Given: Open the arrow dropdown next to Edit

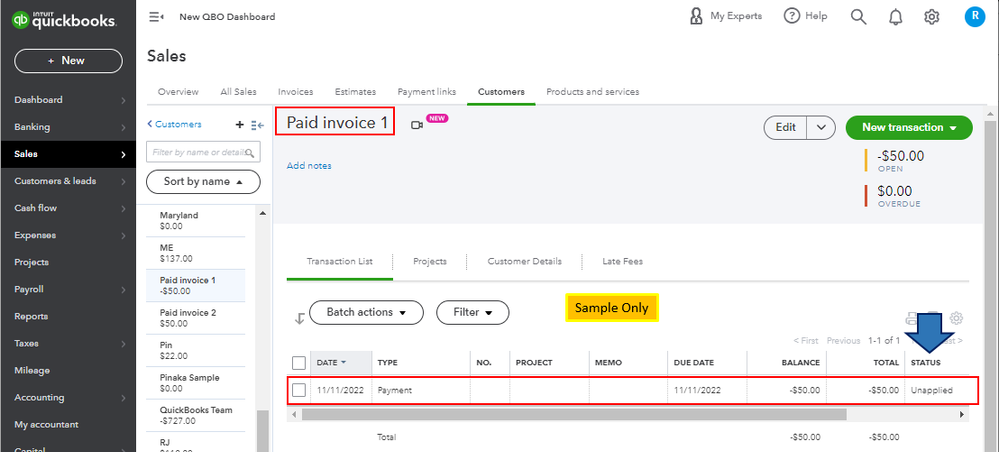Looking at the screenshot, I should pos(821,128).
